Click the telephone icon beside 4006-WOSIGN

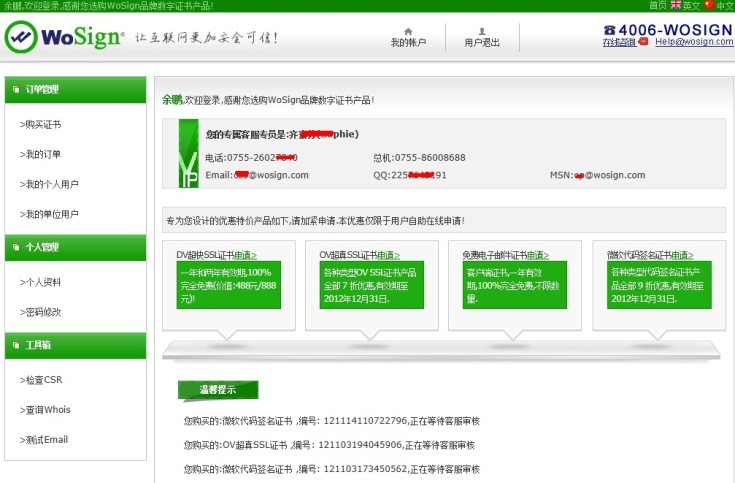(612, 29)
